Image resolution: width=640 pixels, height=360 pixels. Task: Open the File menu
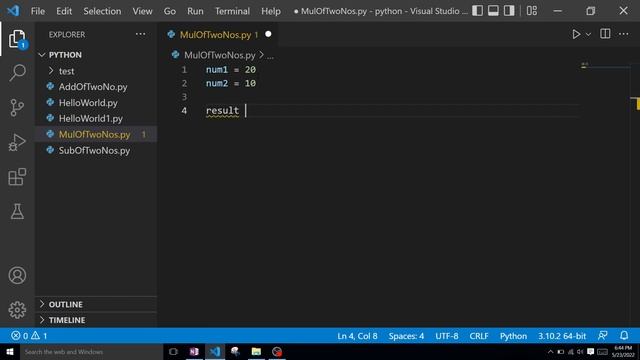[x=38, y=11]
